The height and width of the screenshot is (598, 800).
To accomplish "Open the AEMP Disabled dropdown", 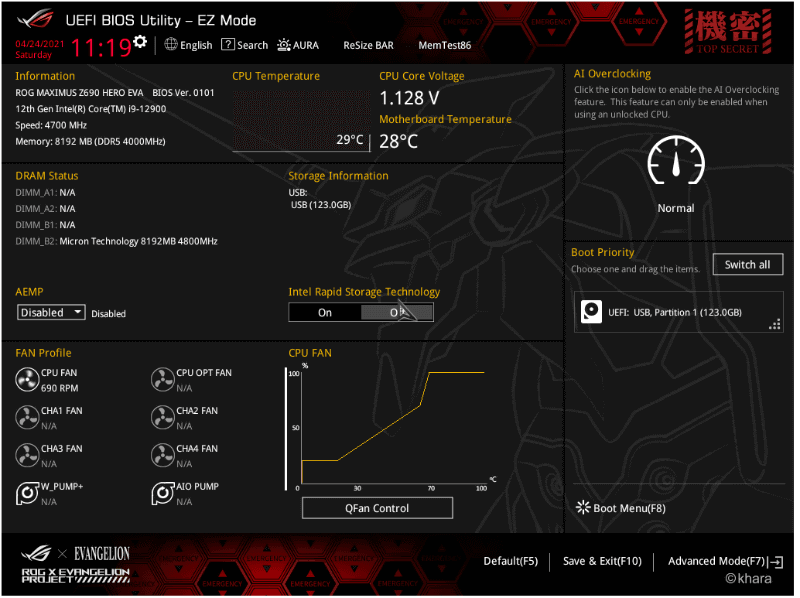I will 51,313.
